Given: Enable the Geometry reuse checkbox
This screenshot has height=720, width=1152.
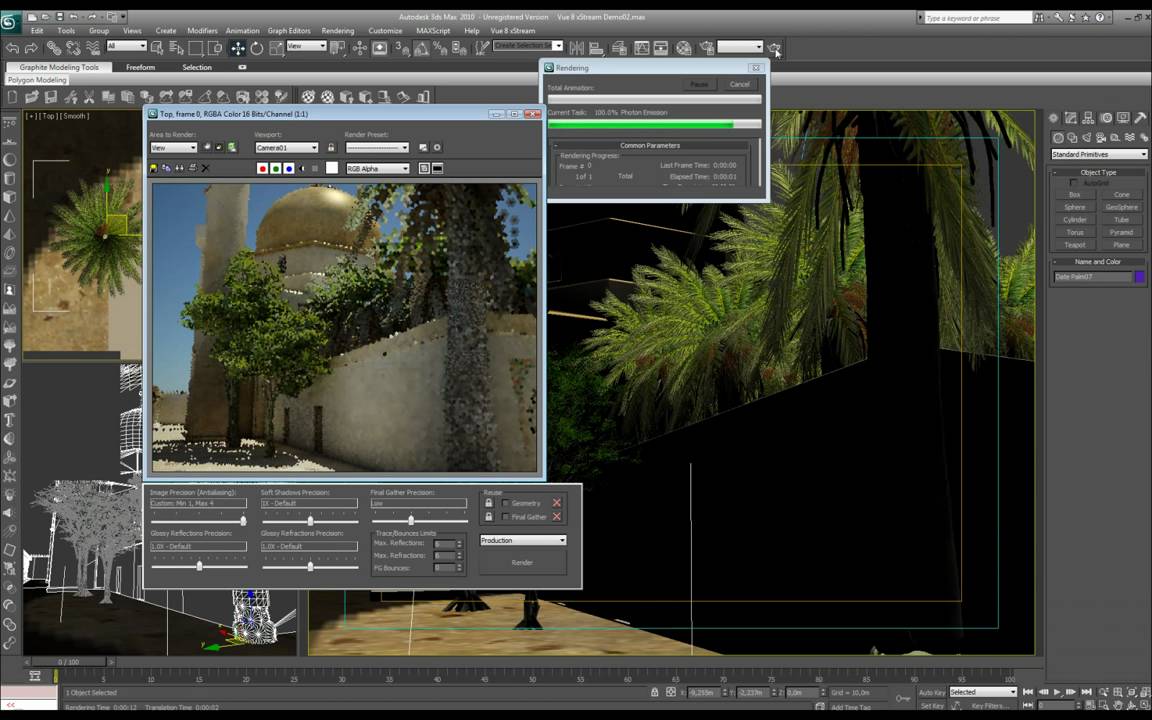Looking at the screenshot, I should pyautogui.click(x=506, y=503).
